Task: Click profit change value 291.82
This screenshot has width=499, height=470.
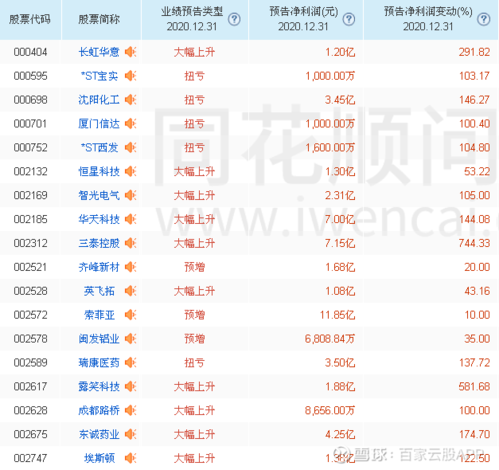Action: (x=474, y=52)
